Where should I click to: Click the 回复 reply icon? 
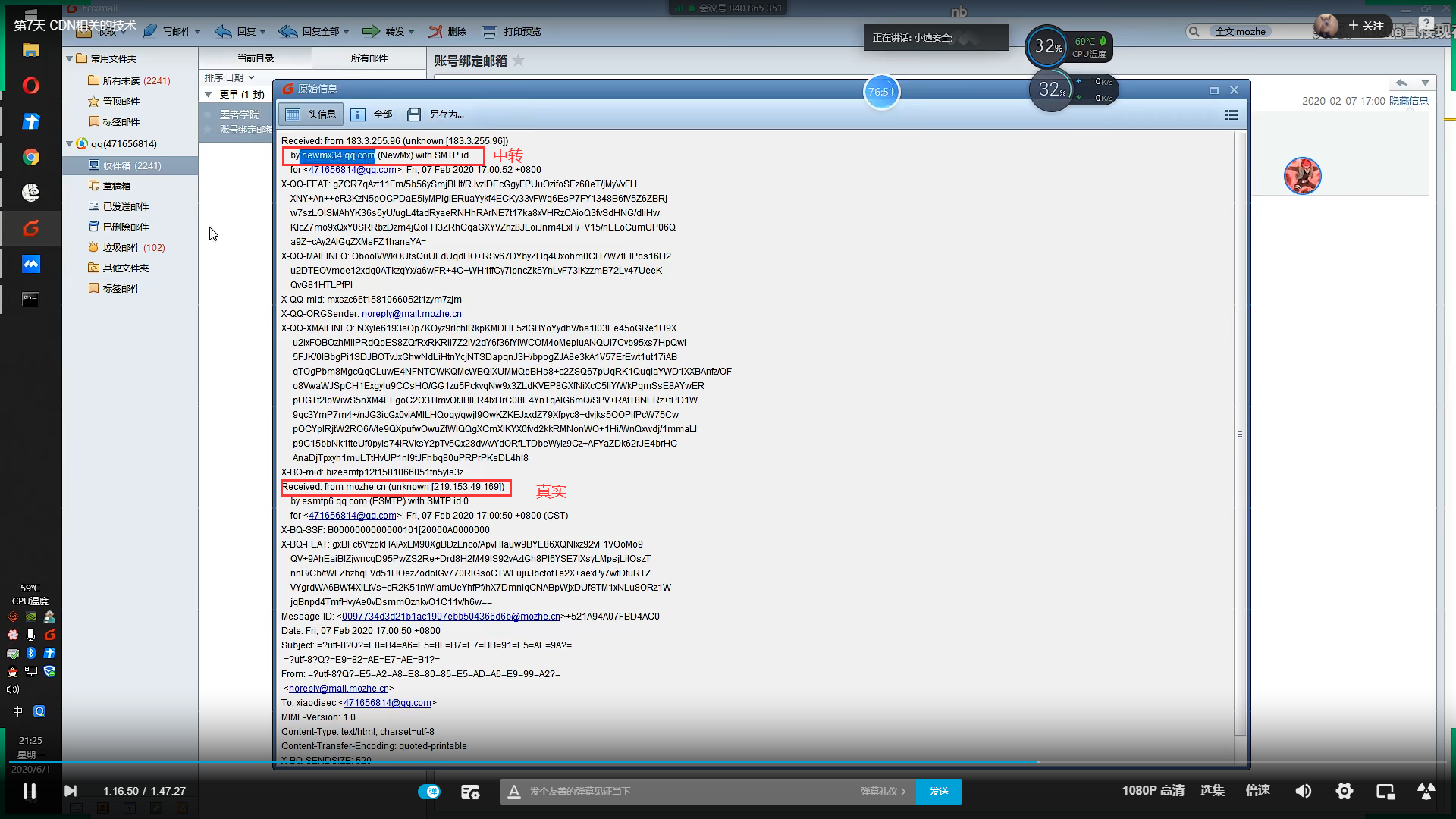(x=223, y=31)
